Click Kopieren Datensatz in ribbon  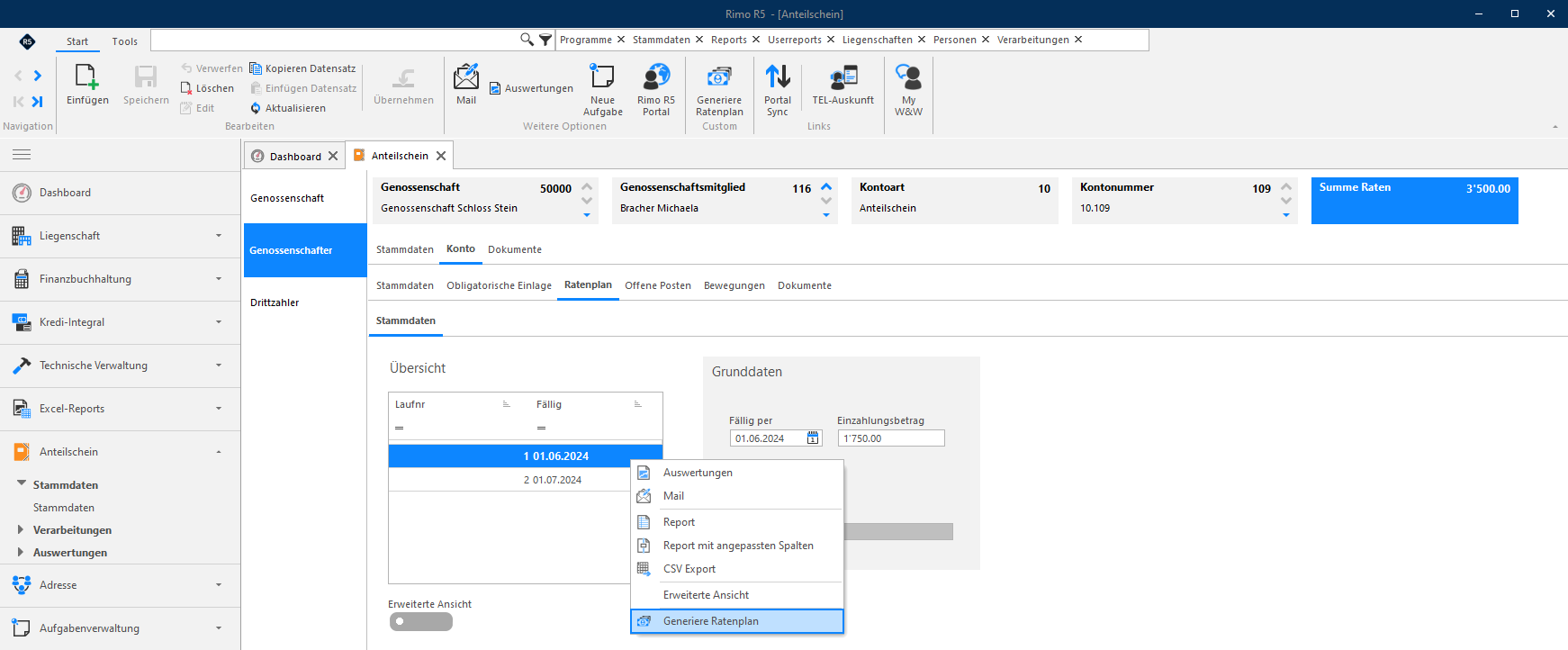[x=302, y=68]
